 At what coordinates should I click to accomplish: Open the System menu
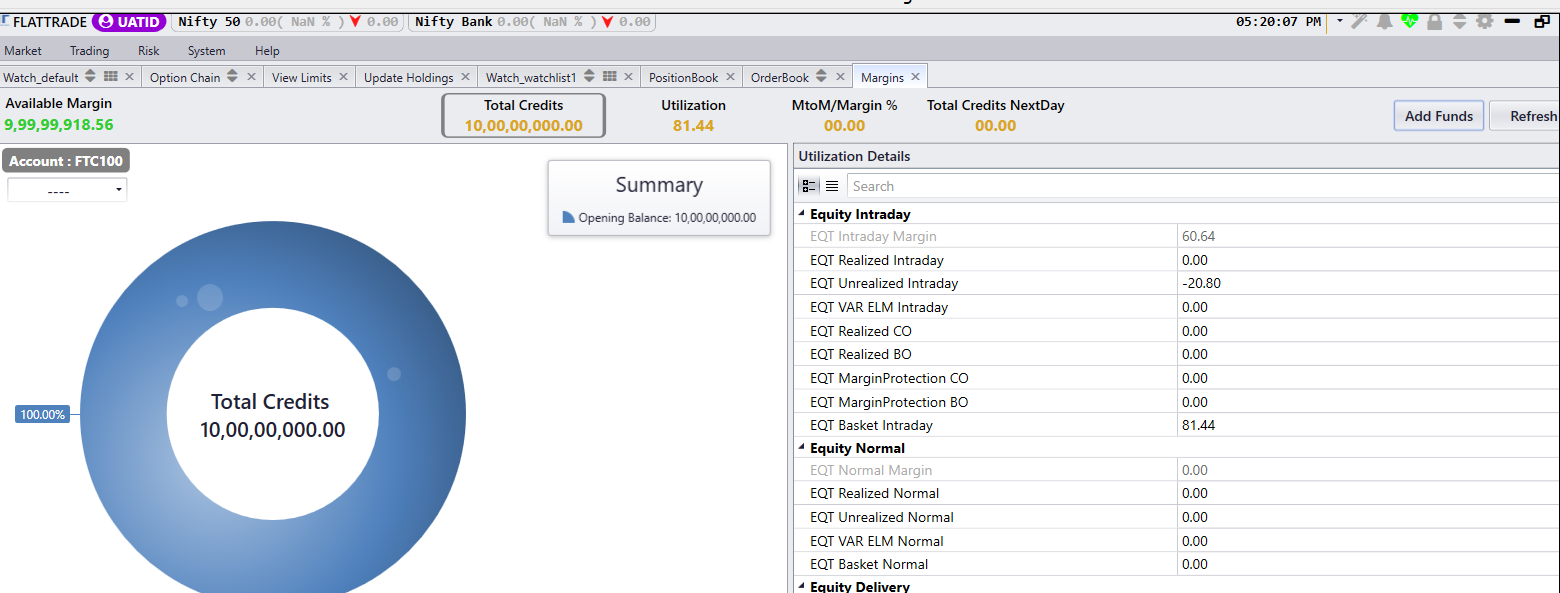pos(207,50)
